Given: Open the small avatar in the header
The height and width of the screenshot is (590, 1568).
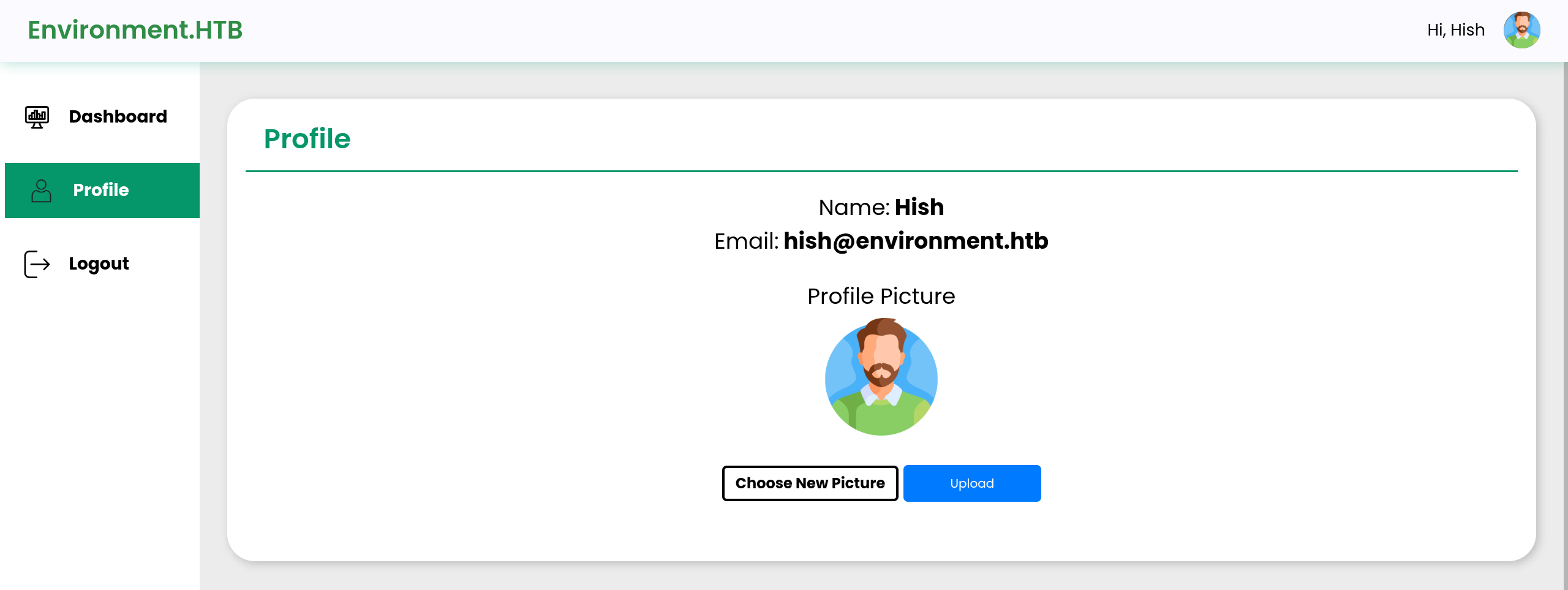Looking at the screenshot, I should [1521, 30].
